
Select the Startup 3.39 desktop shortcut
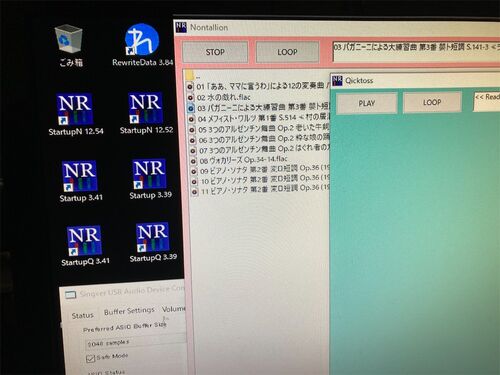click(150, 179)
